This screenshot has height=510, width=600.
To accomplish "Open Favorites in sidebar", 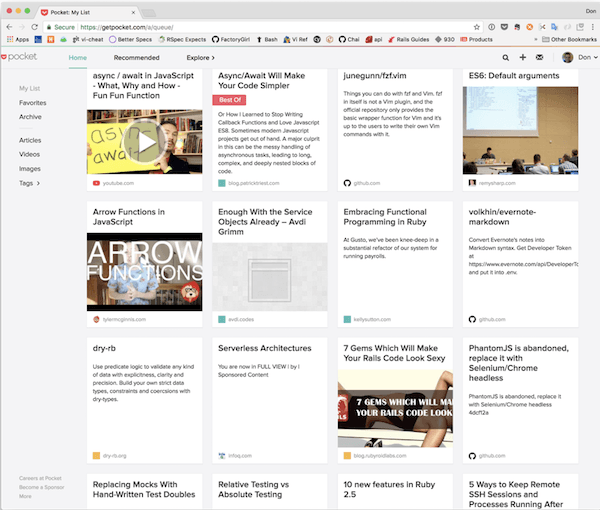I will click(33, 103).
